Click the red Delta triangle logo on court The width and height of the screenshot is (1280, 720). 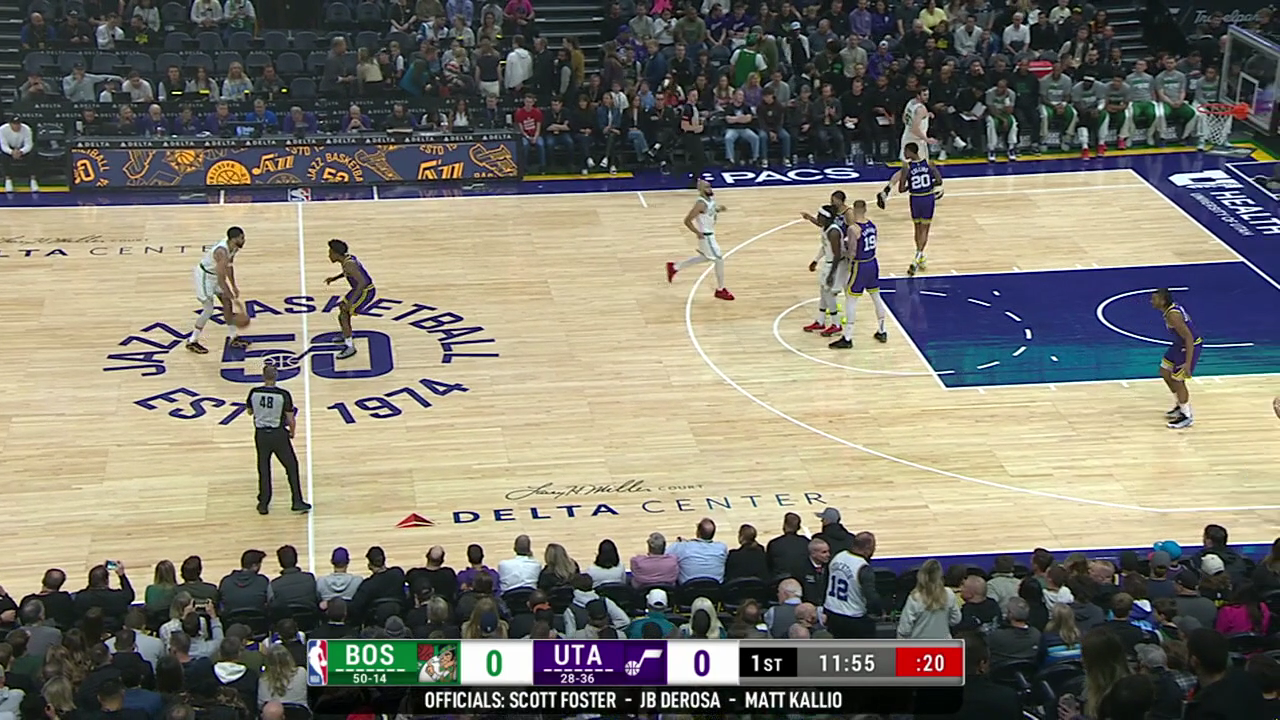pos(415,520)
